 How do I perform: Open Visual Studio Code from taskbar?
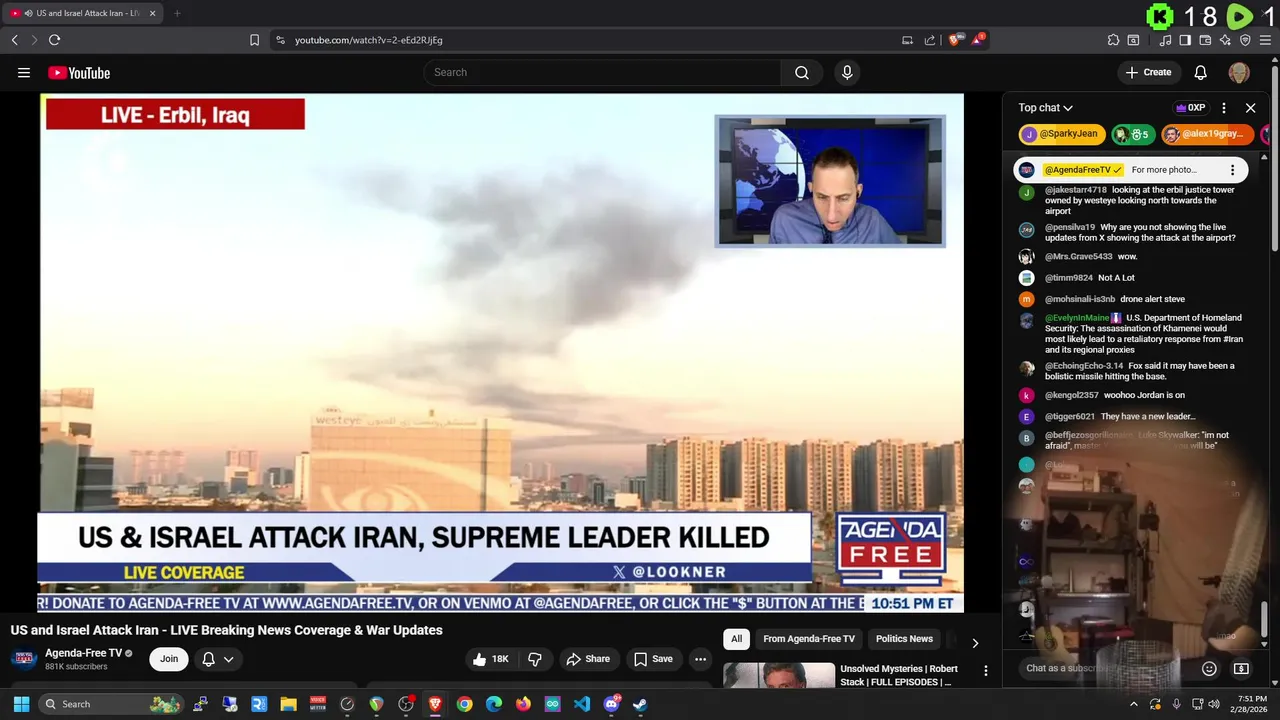[582, 704]
